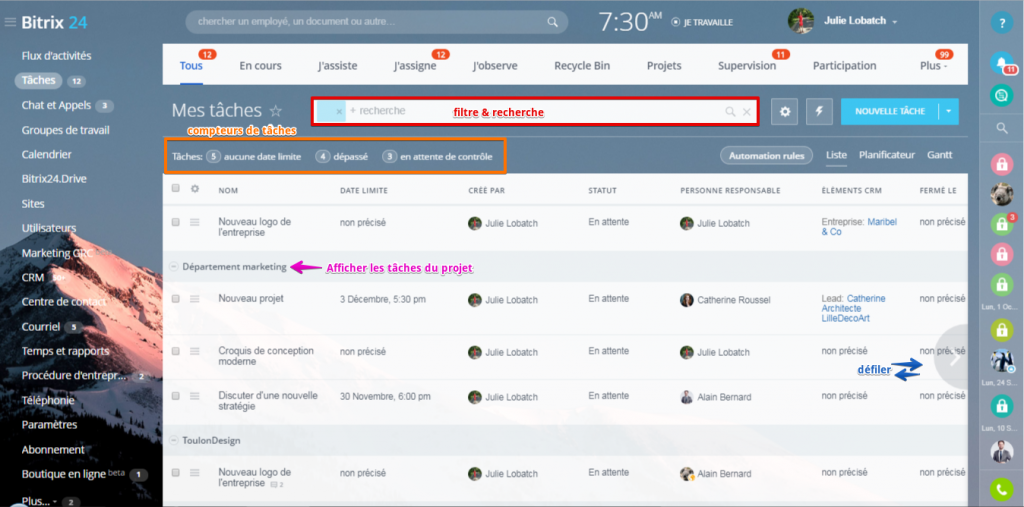
Task: Open the help question mark icon
Action: click(1001, 23)
